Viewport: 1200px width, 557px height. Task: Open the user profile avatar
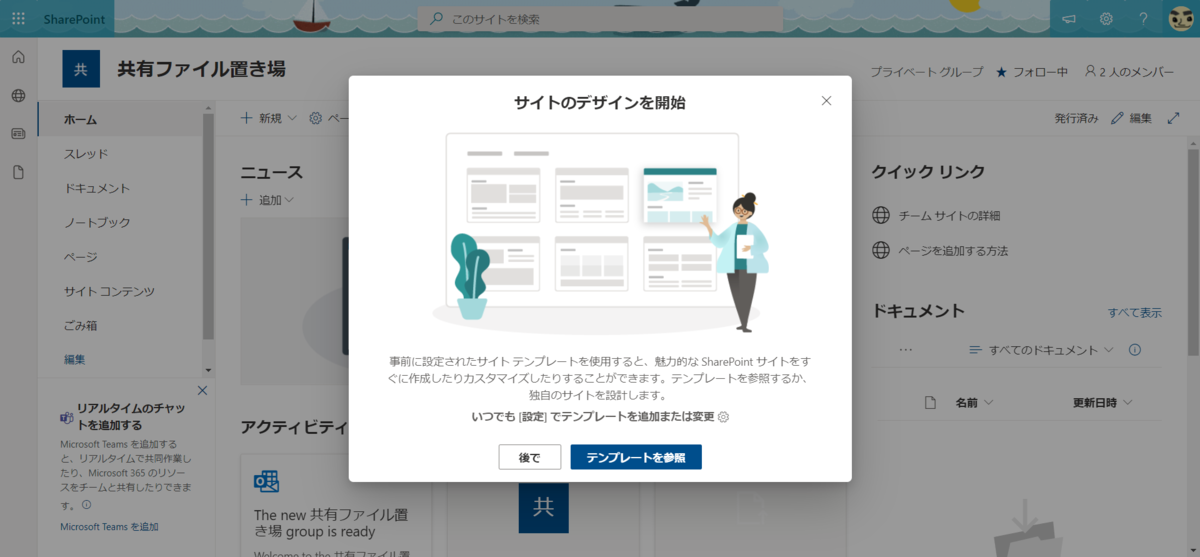click(x=1180, y=19)
